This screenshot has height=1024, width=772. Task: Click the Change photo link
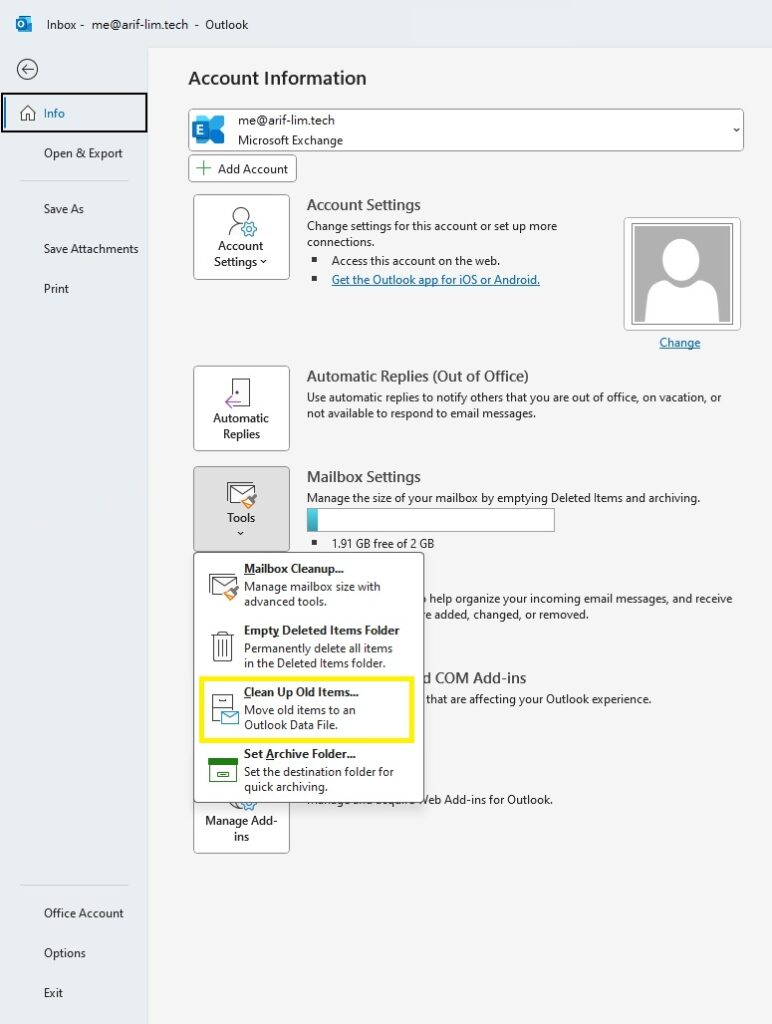(679, 343)
